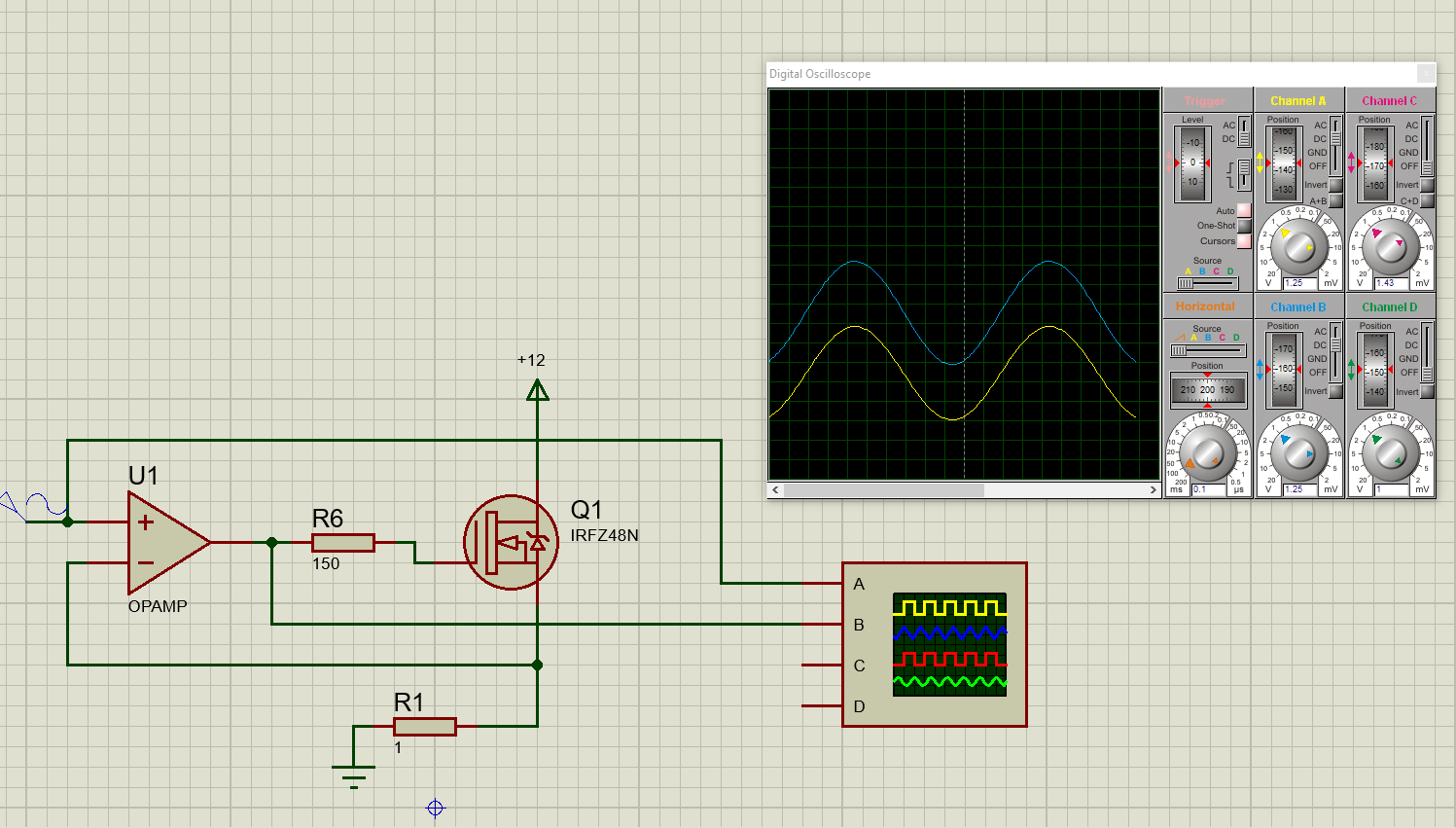The width and height of the screenshot is (1456, 828).
Task: Click Channel C voltage field showing 1.43
Action: coord(1391,283)
